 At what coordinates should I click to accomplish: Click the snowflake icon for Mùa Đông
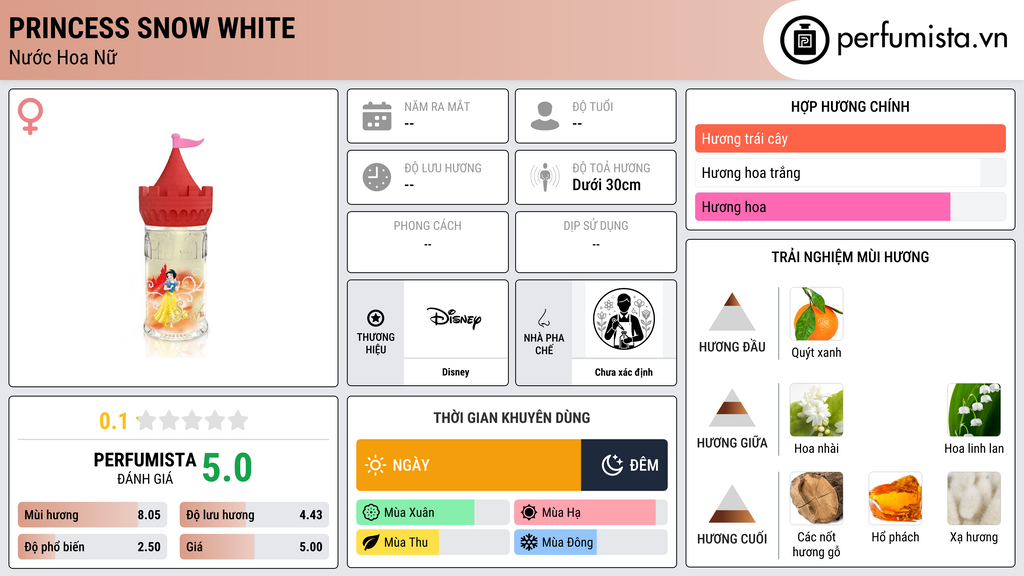[529, 542]
